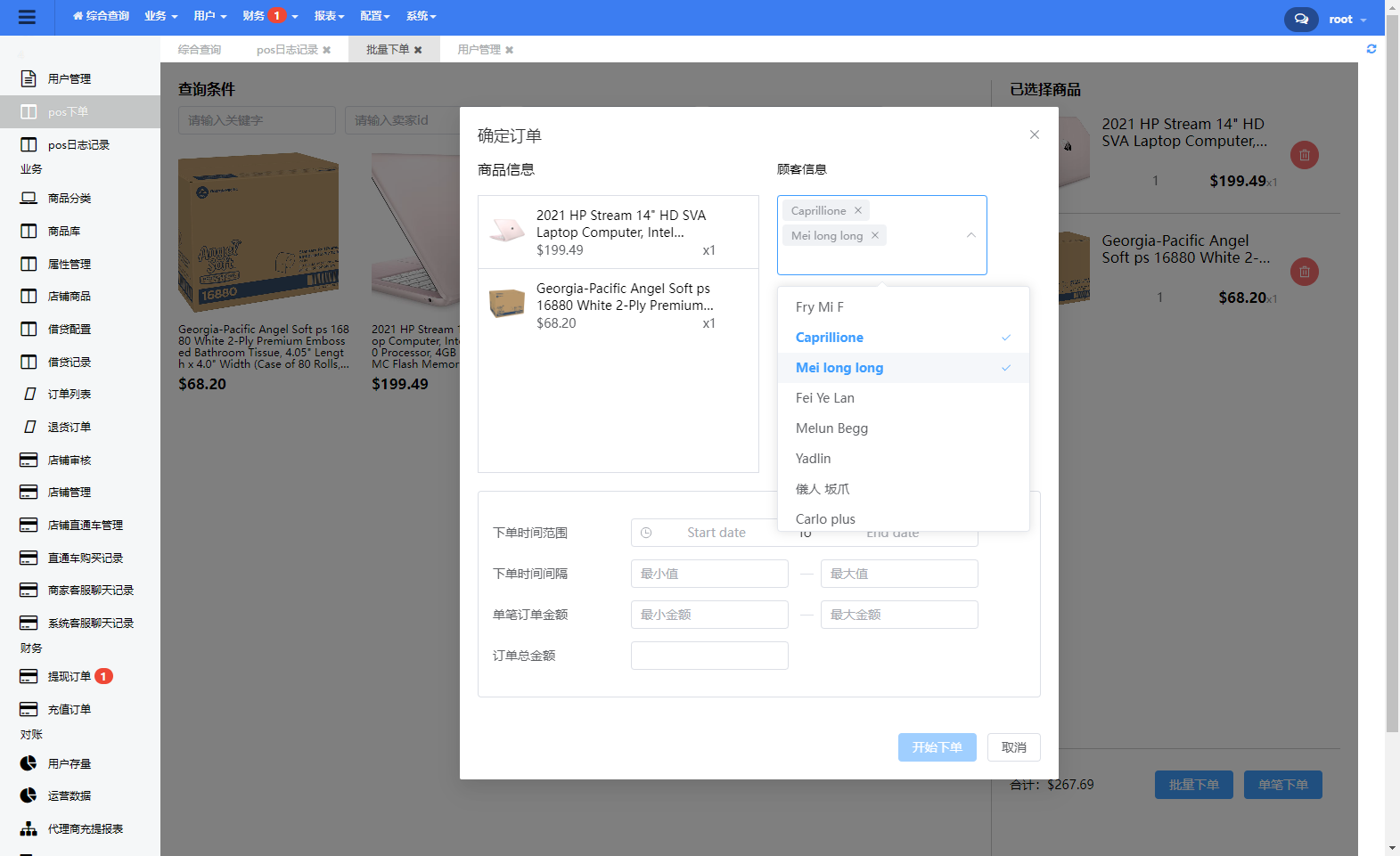The width and height of the screenshot is (1400, 856).
Task: Click the 最大金额 input field
Action: click(899, 615)
